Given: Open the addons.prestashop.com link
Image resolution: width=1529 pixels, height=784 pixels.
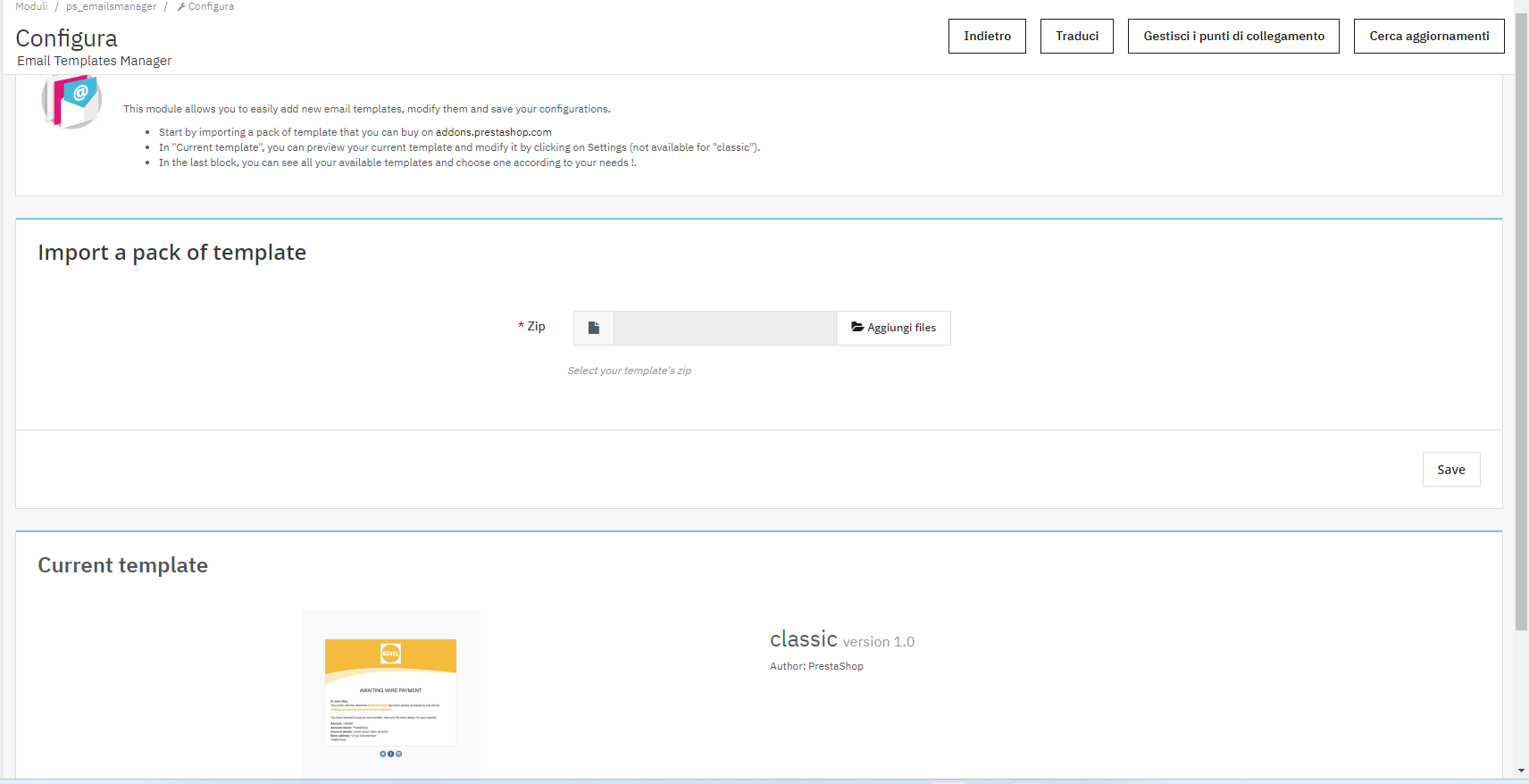Looking at the screenshot, I should [494, 132].
